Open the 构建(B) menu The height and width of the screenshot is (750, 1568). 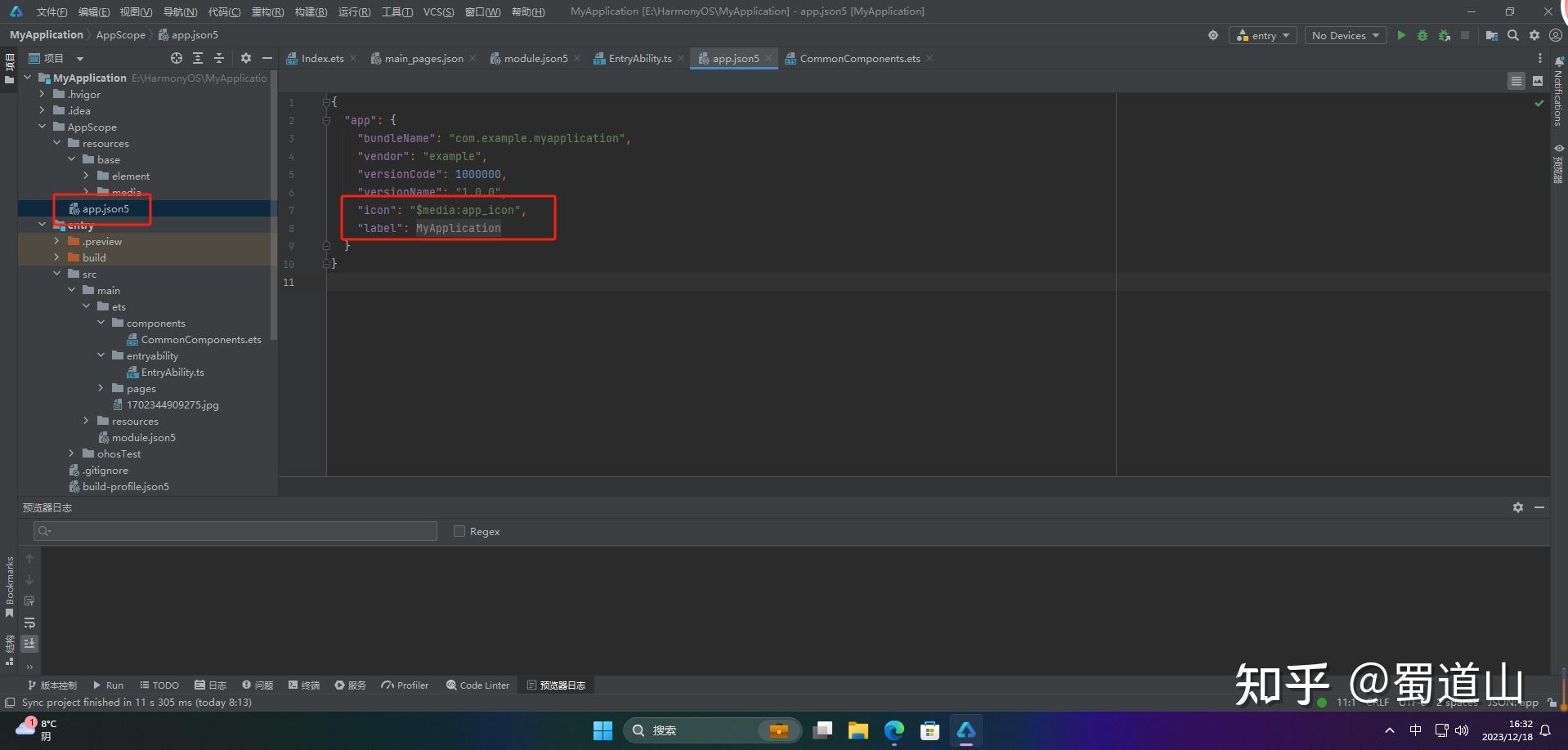pyautogui.click(x=311, y=11)
